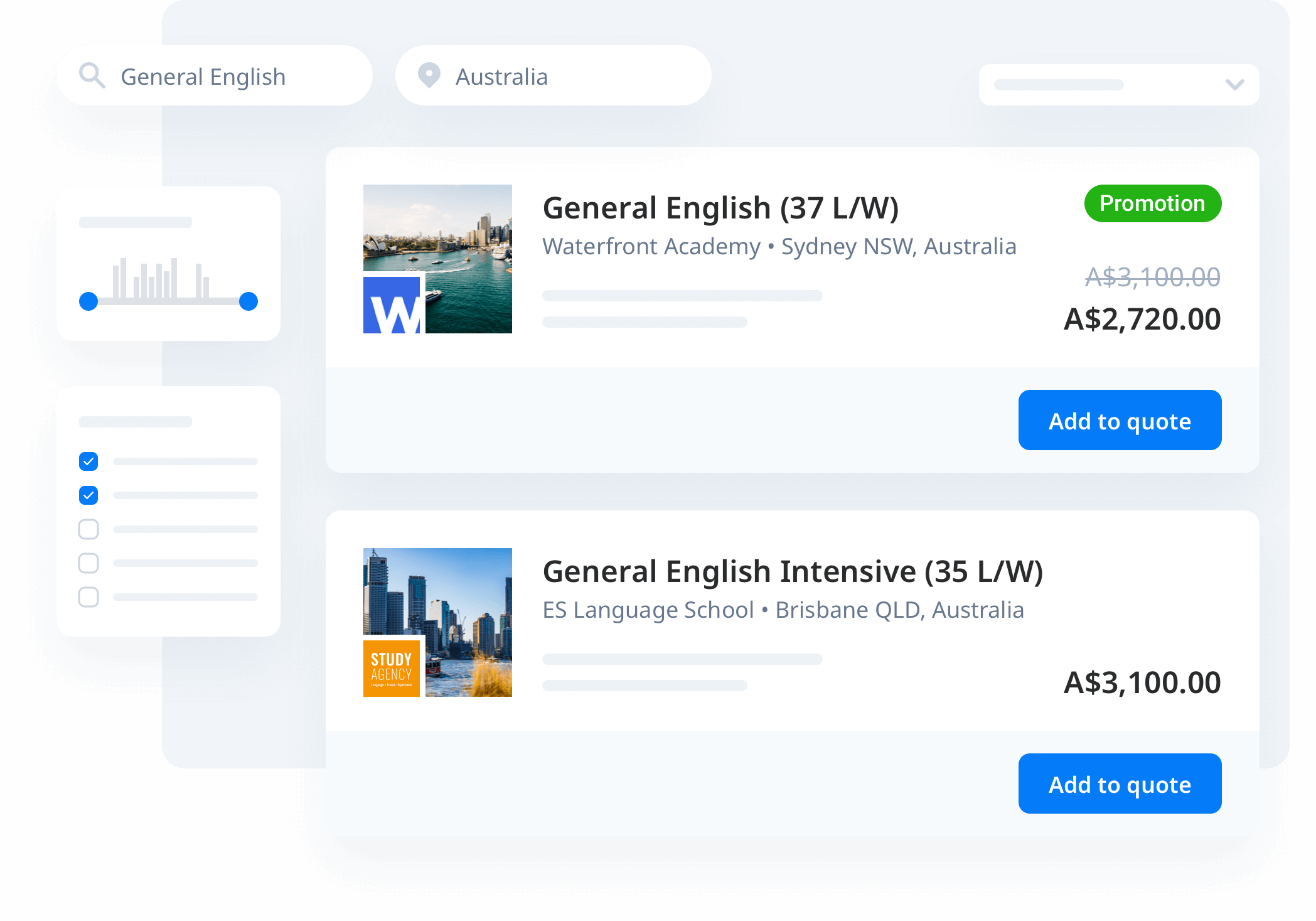This screenshot has height=921, width=1316.
Task: Uncheck the first checked filter checkbox
Action: pyautogui.click(x=88, y=461)
